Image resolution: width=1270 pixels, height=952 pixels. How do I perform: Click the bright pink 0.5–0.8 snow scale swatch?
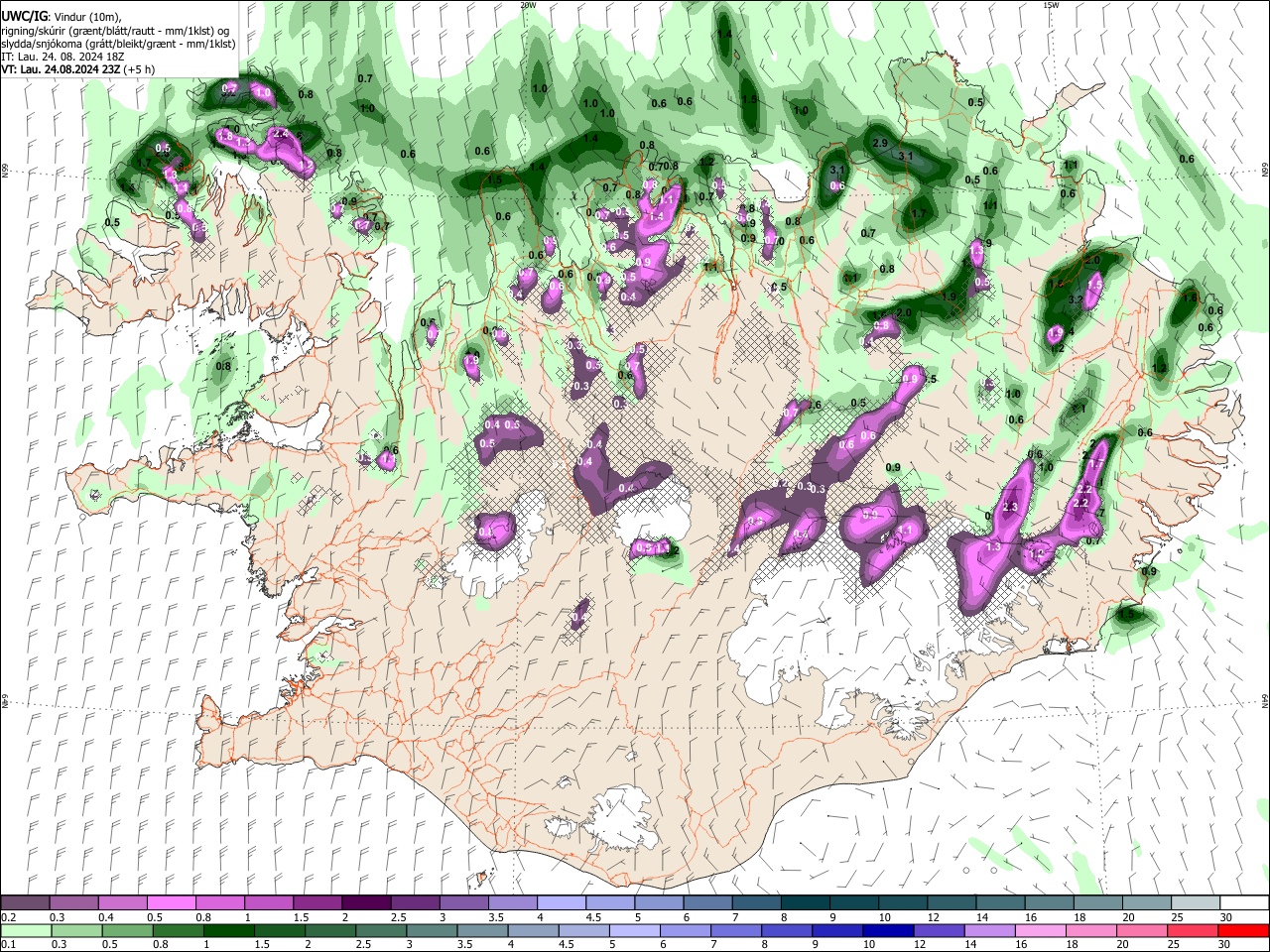tap(171, 903)
